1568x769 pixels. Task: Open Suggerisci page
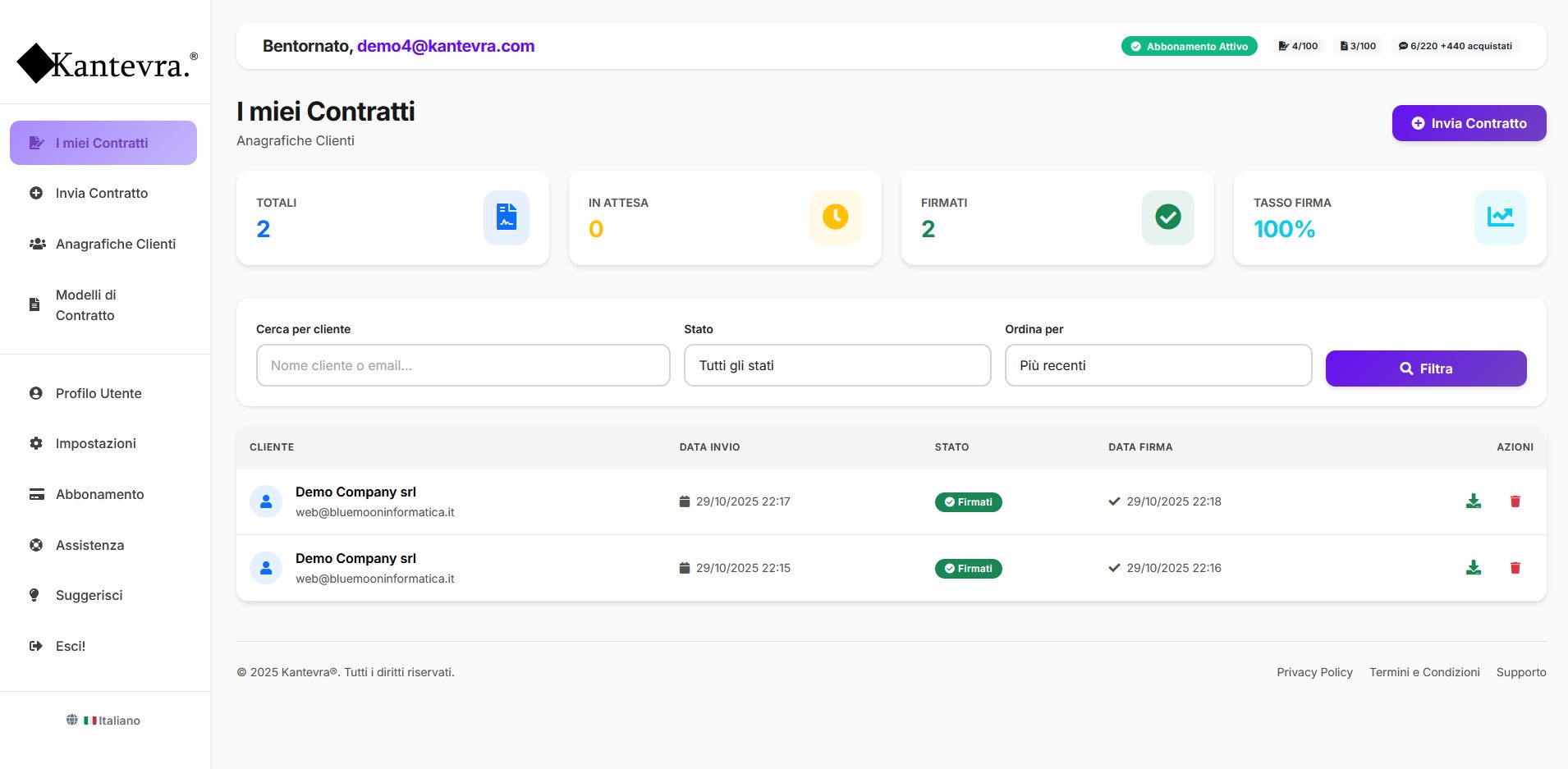coord(103,595)
